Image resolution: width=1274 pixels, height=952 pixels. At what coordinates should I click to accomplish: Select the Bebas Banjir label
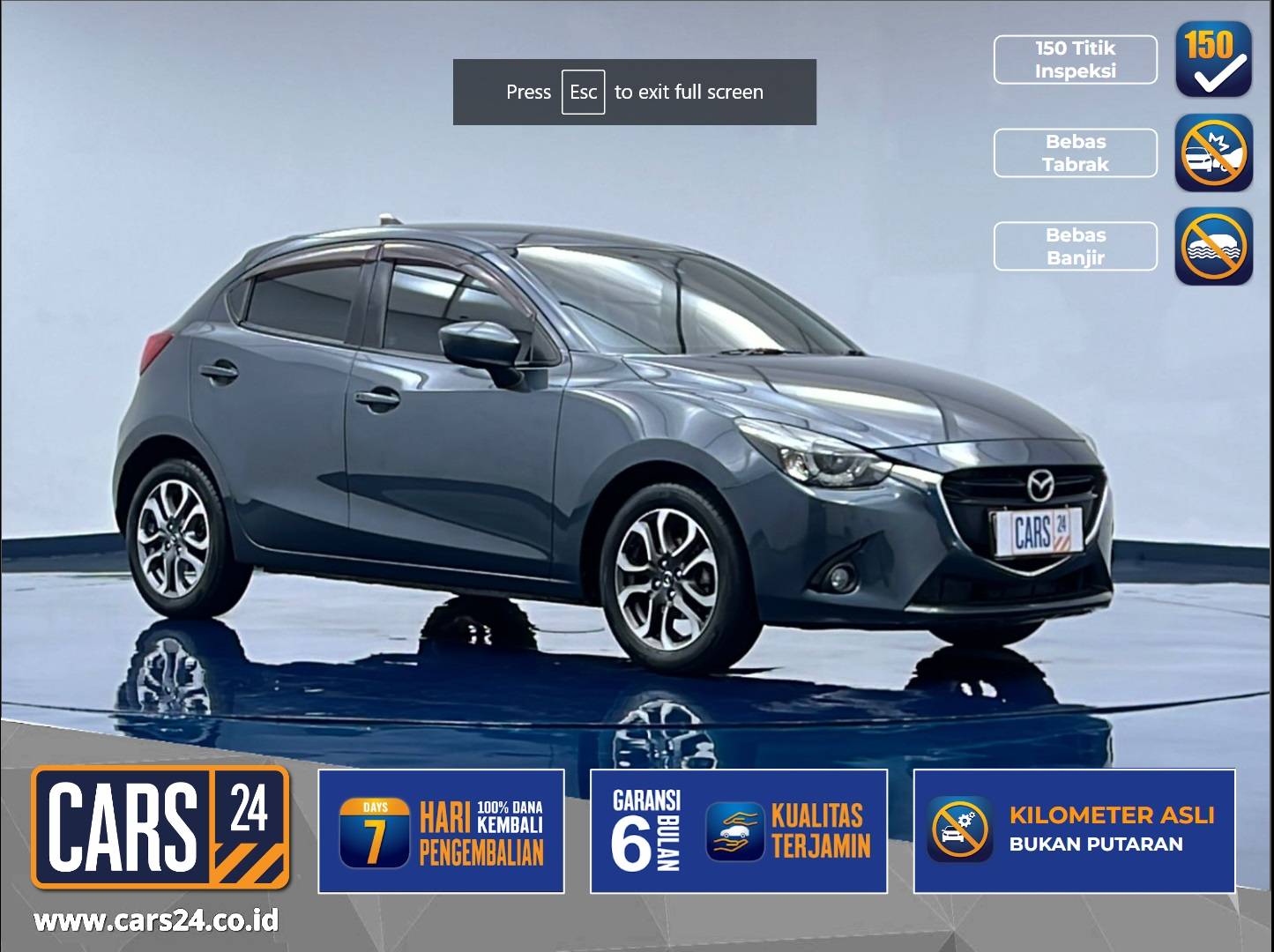[1076, 247]
